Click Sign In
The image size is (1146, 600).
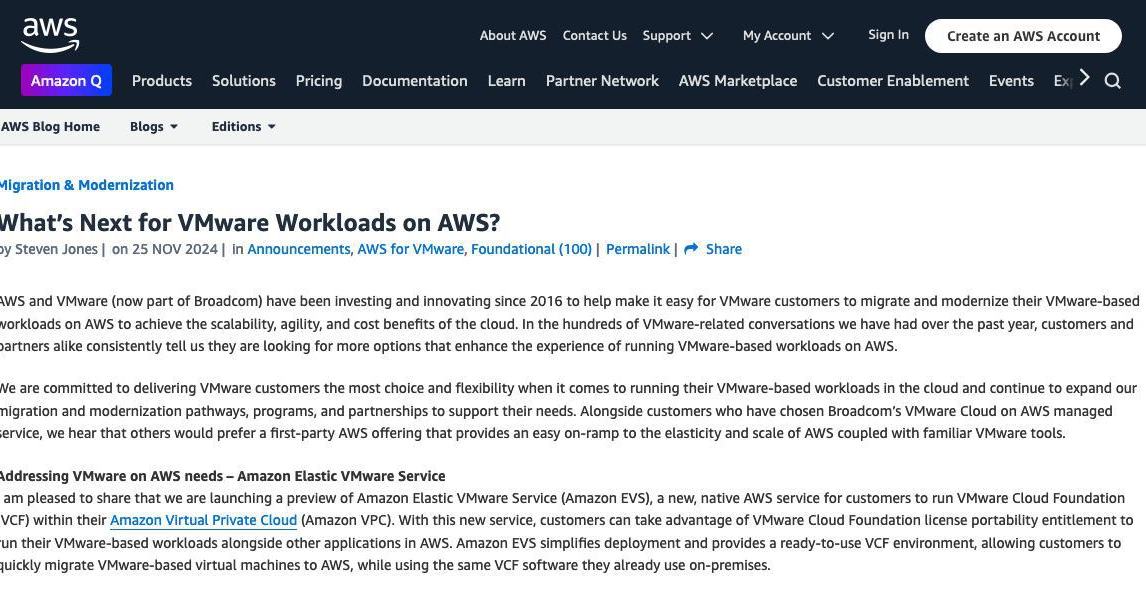[x=887, y=34]
